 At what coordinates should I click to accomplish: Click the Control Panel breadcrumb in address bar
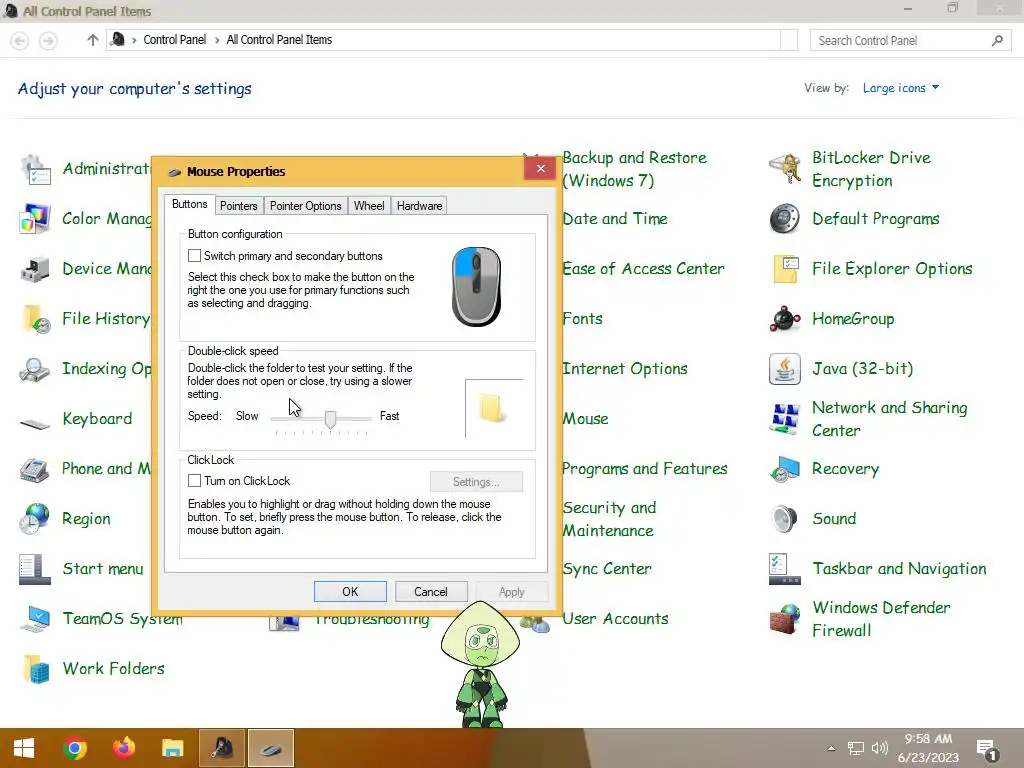pyautogui.click(x=174, y=40)
